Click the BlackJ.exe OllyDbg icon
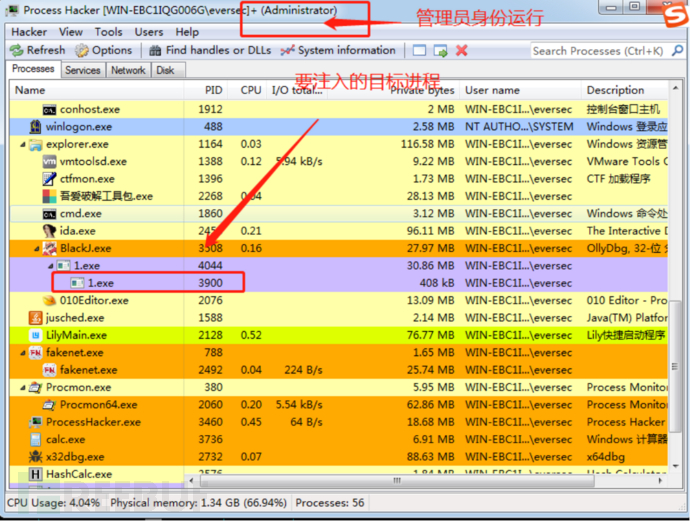This screenshot has height=521, width=690. pos(49,249)
